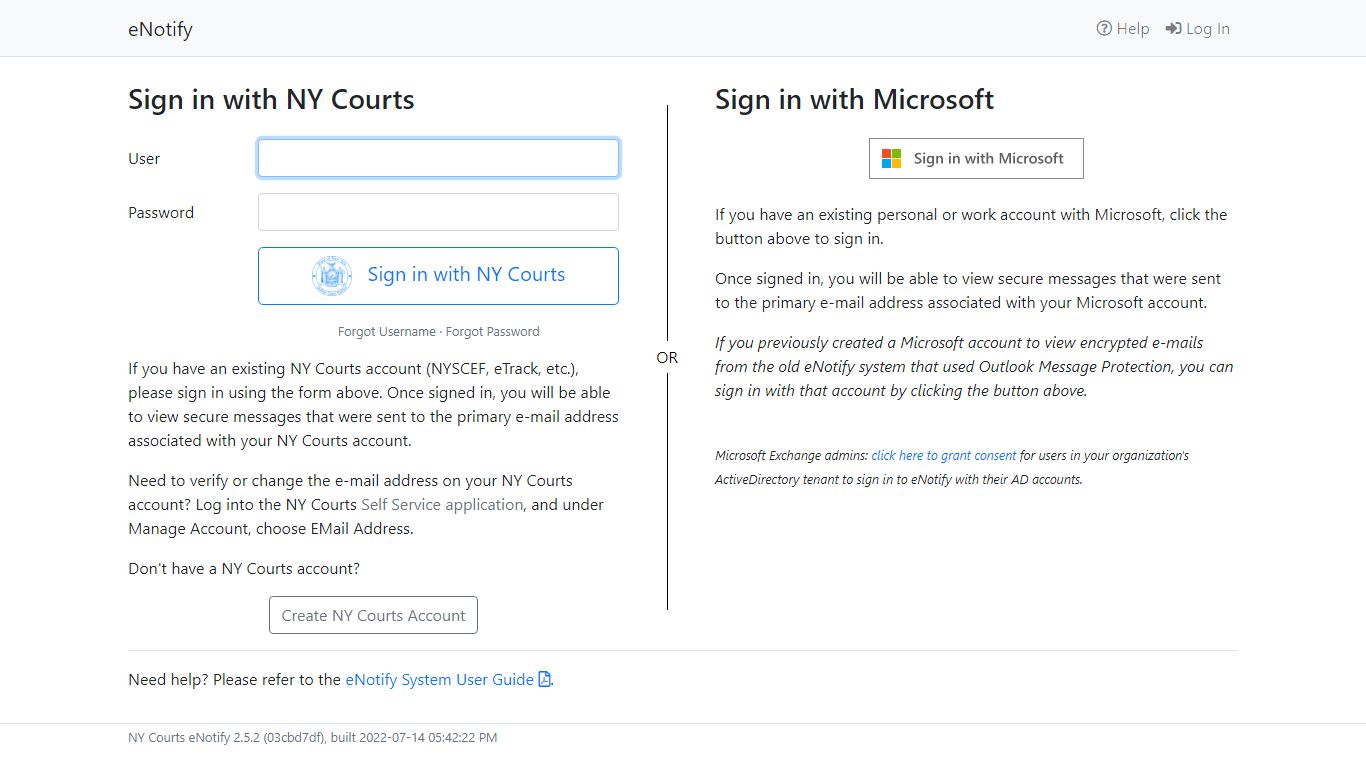
Task: Click the Sign in with NY Courts label
Action: pyautogui.click(x=466, y=274)
